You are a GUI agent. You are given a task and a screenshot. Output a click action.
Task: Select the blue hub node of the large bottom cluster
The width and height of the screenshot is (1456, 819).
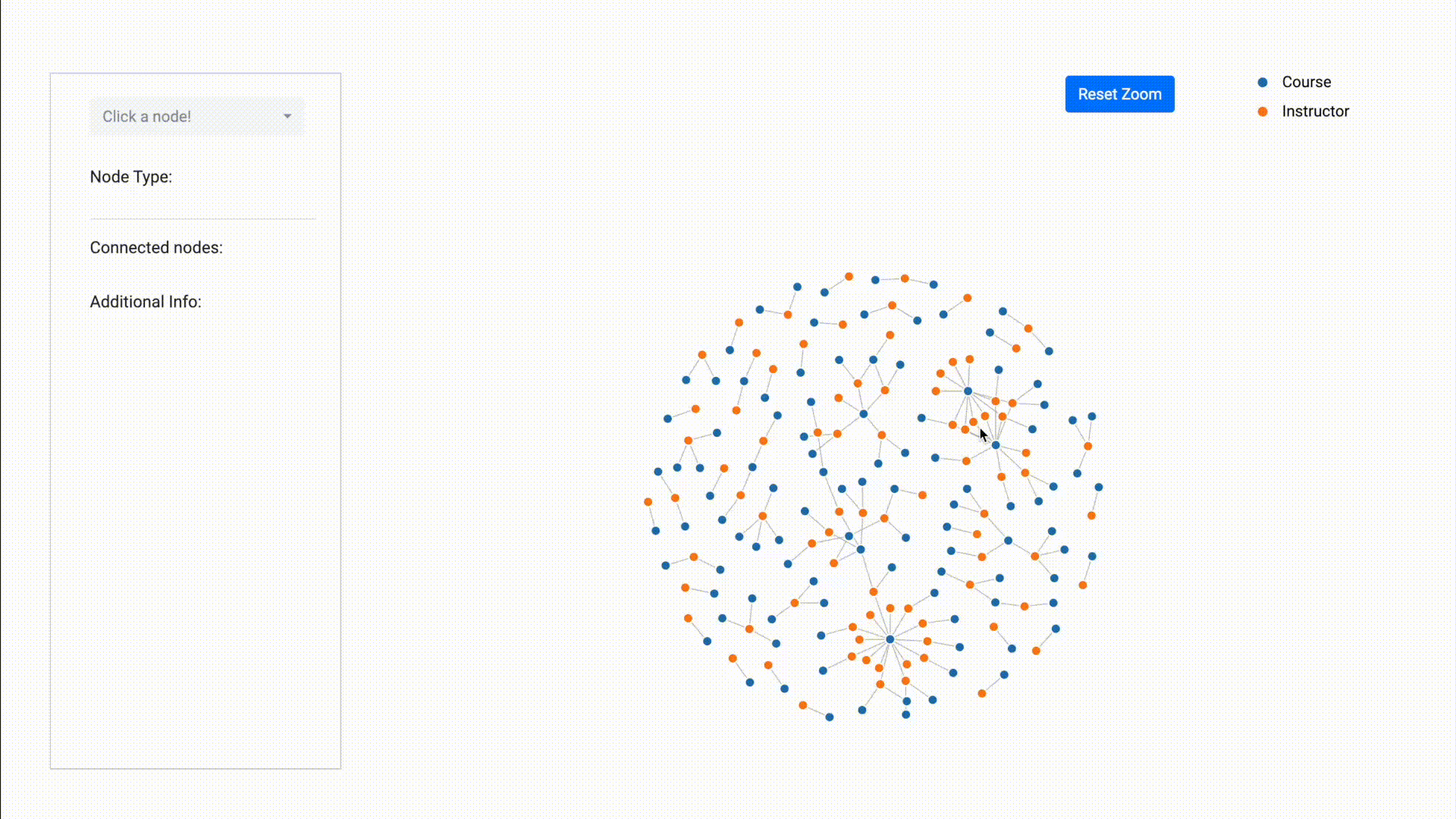(x=890, y=639)
